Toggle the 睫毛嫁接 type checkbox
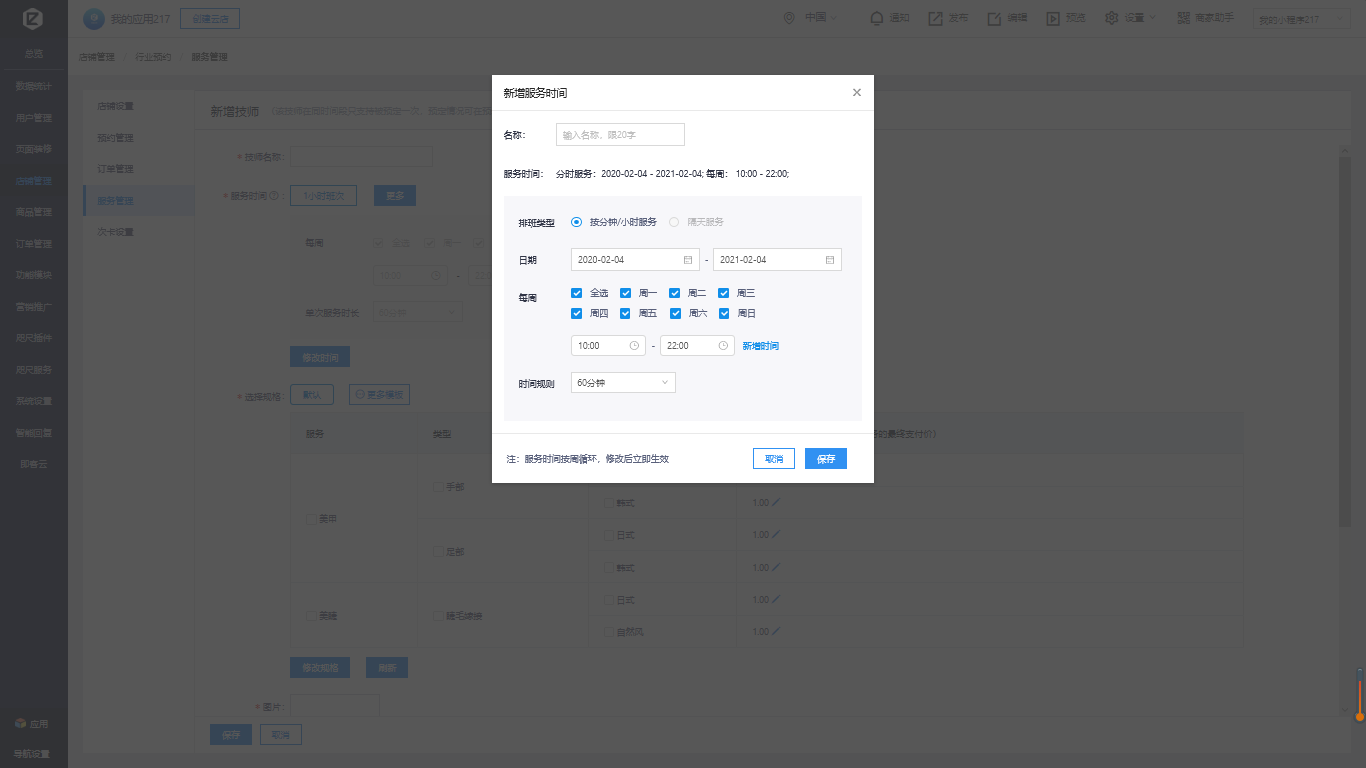Image resolution: width=1366 pixels, height=768 pixels. coord(438,616)
